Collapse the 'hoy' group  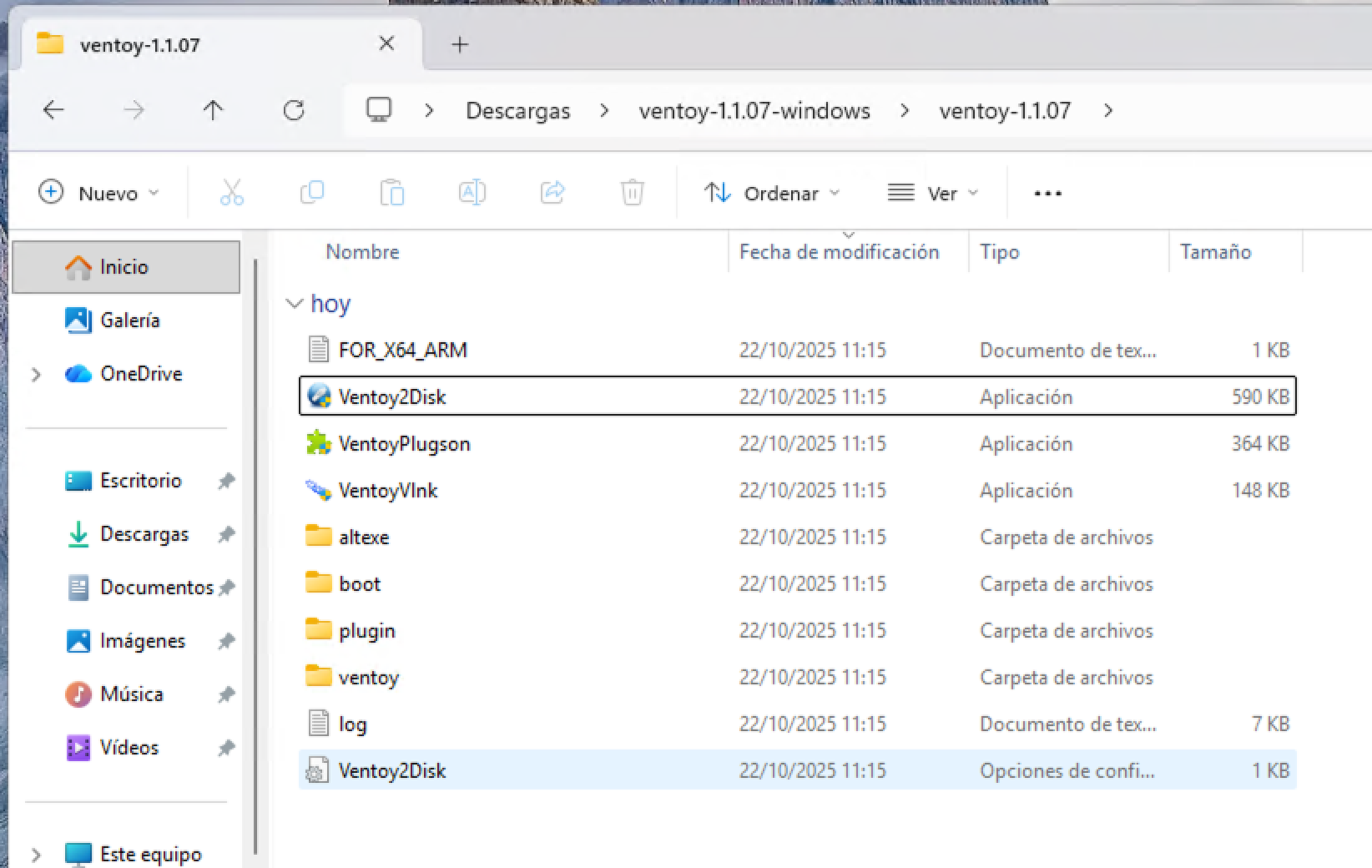294,304
